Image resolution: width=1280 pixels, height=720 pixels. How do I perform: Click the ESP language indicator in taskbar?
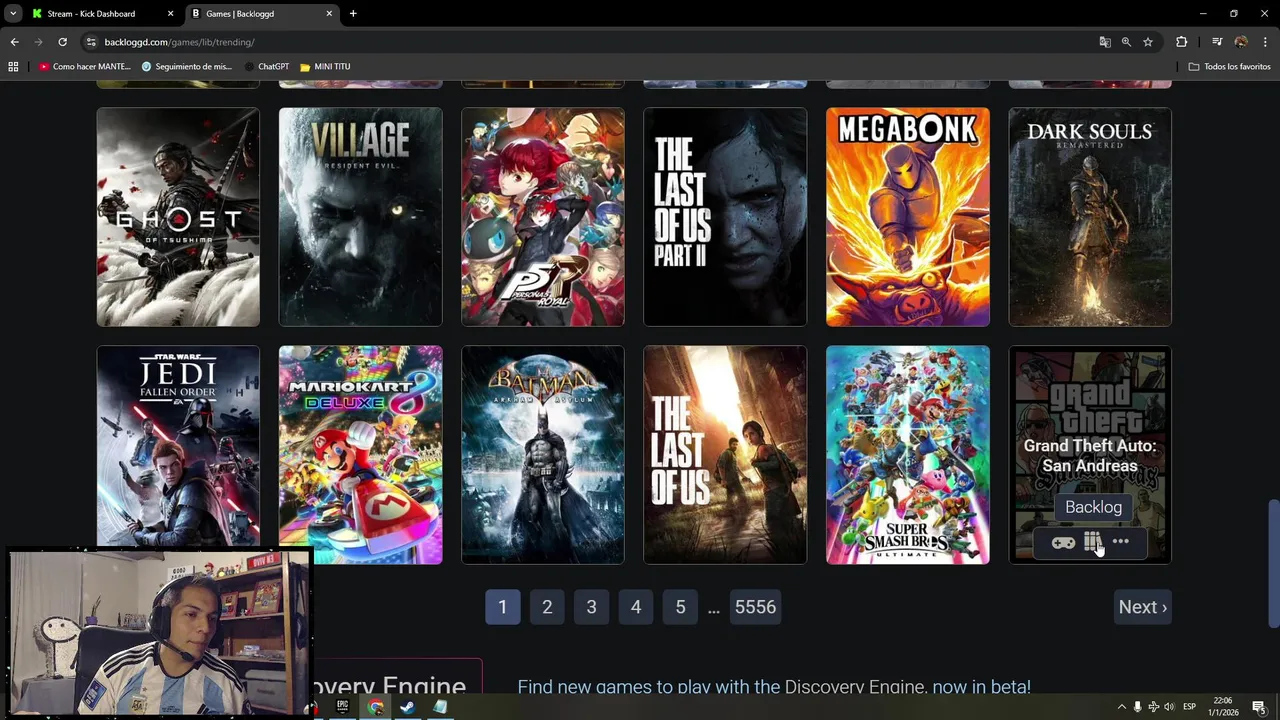tap(1190, 707)
